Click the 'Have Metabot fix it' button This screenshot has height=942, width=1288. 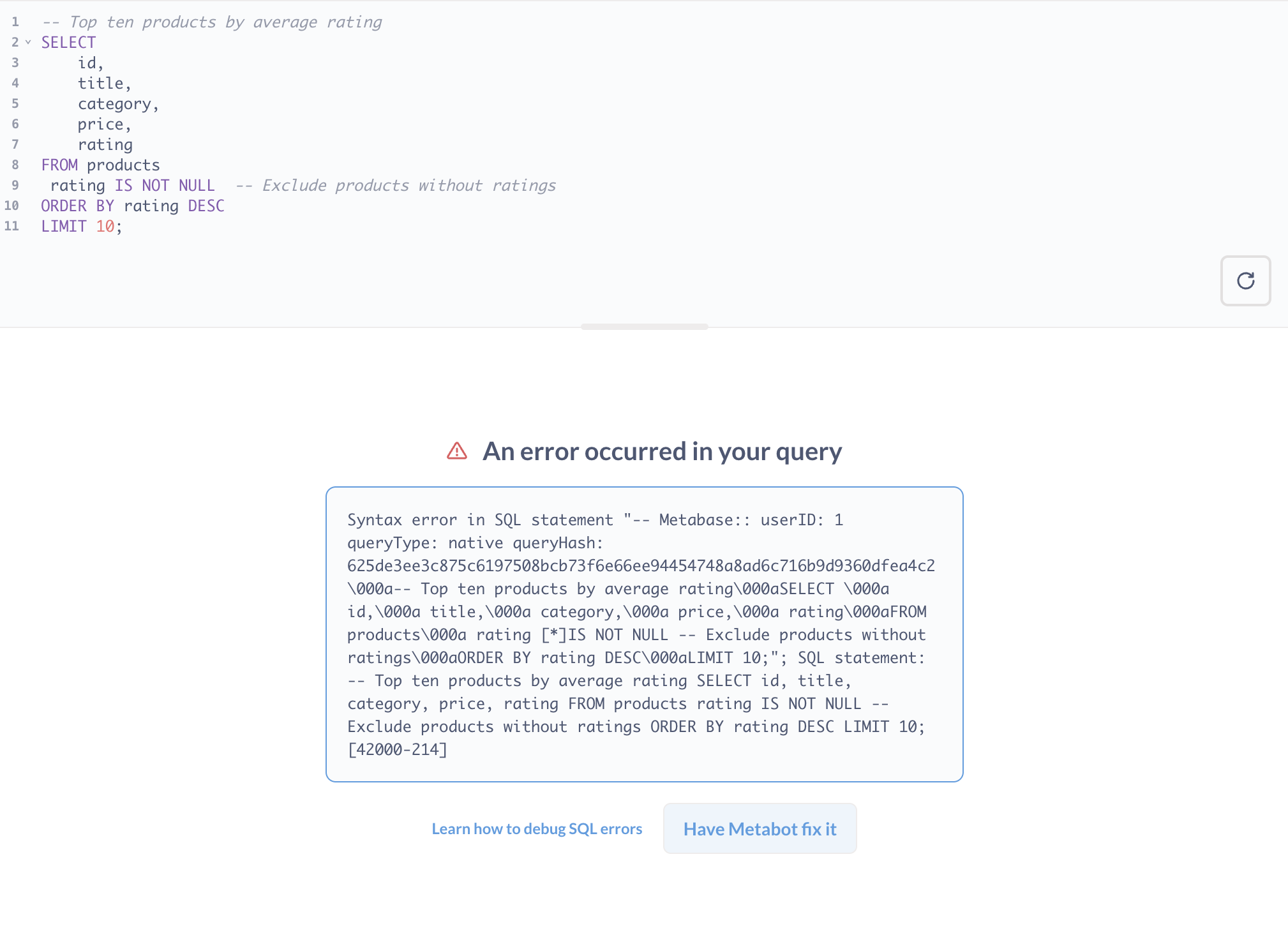click(x=759, y=828)
